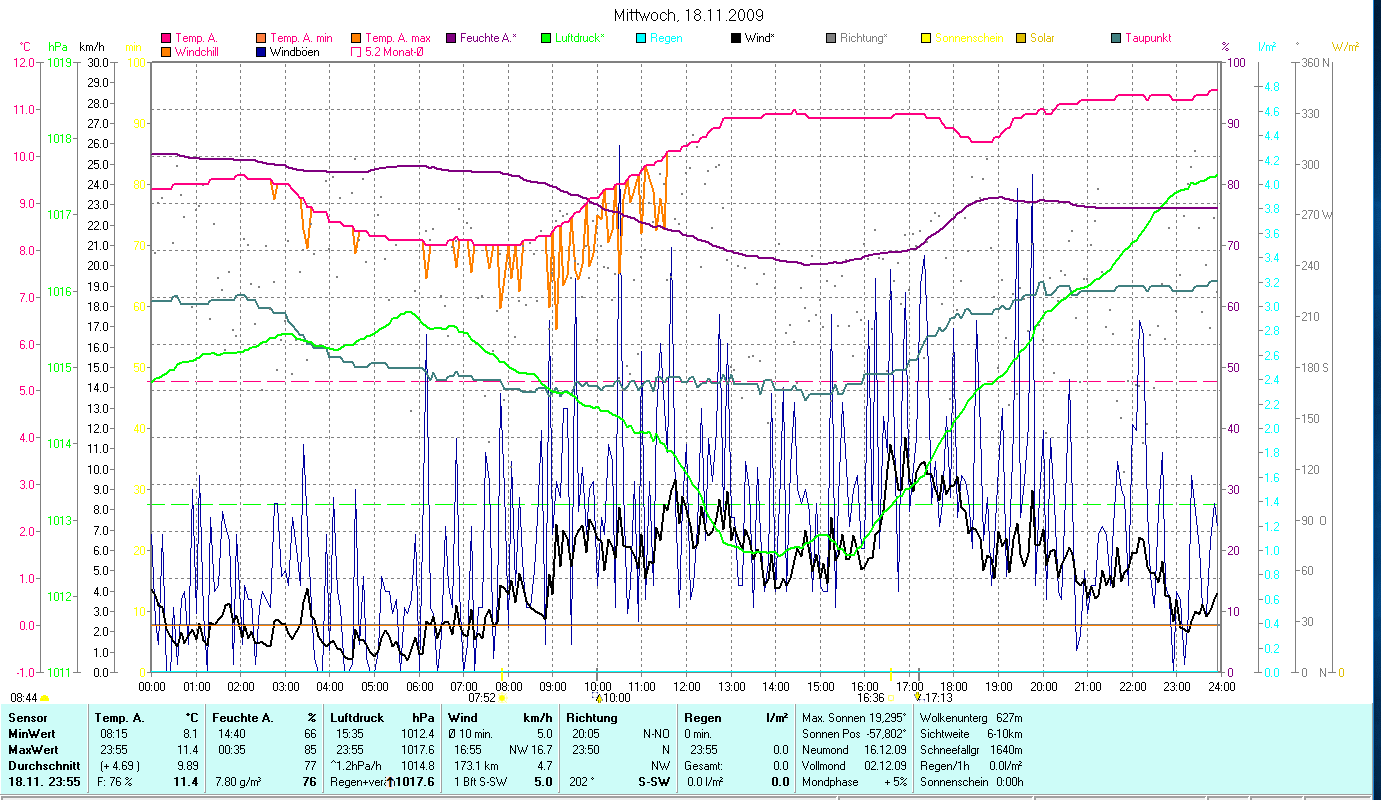Screen dimensions: 1381x800
Task: Toggle the 5.2 Monat-Ø checkbox
Action: click(x=357, y=51)
